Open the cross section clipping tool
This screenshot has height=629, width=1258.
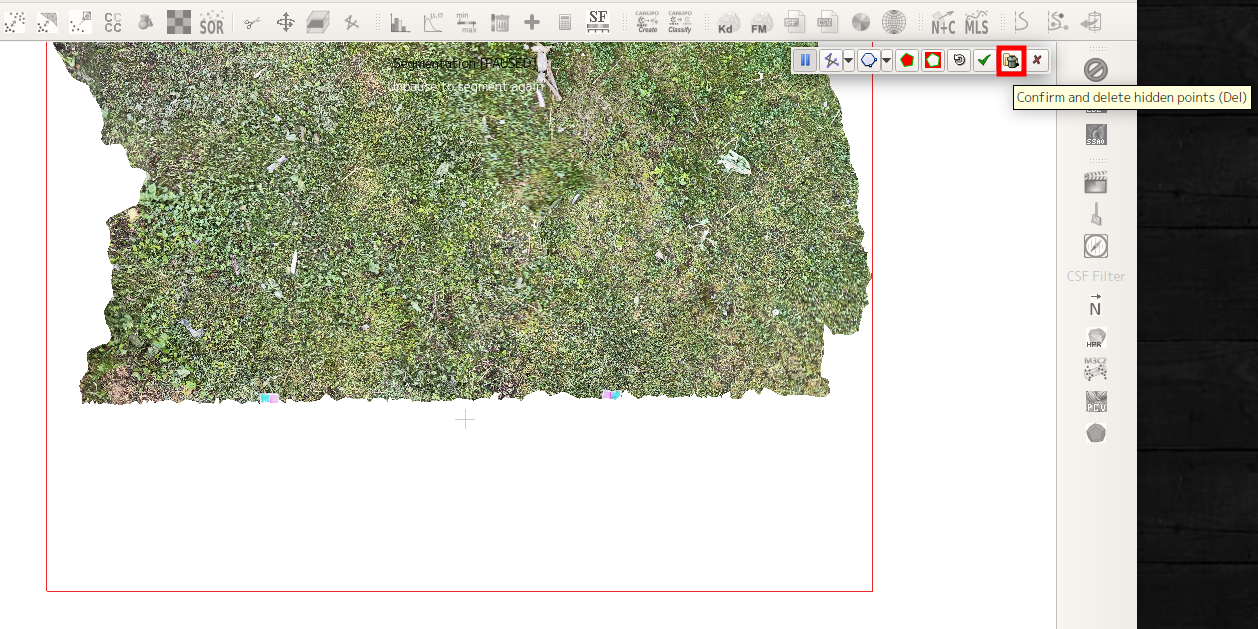tap(317, 21)
